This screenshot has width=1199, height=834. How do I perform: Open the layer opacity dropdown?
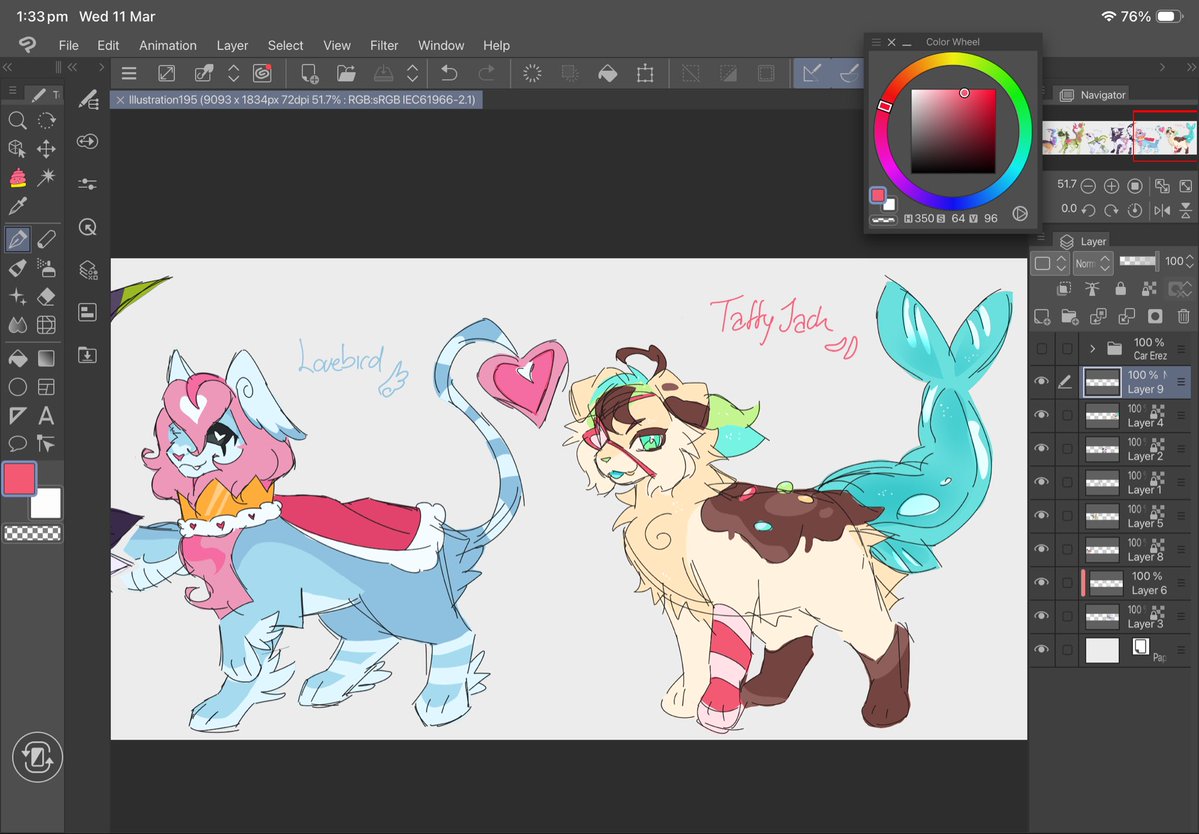(1188, 261)
